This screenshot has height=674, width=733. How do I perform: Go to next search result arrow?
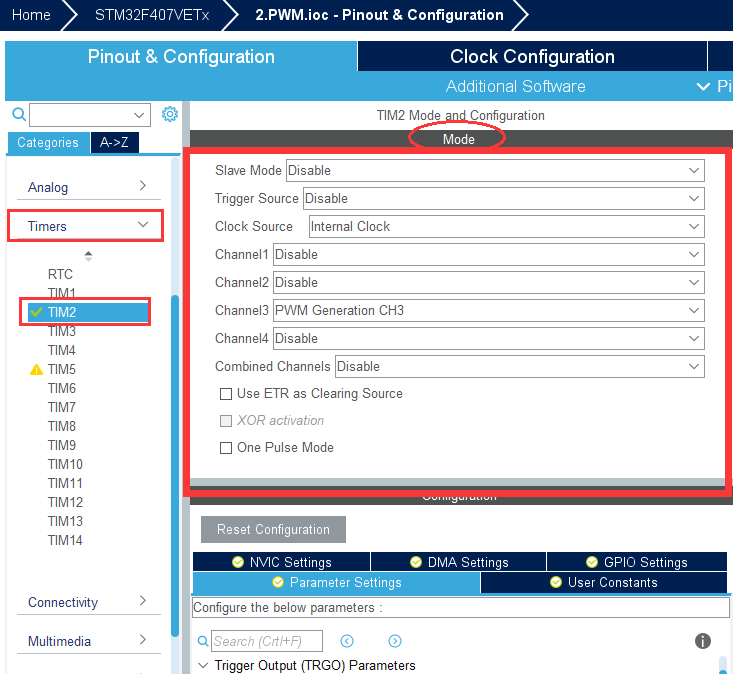[395, 641]
